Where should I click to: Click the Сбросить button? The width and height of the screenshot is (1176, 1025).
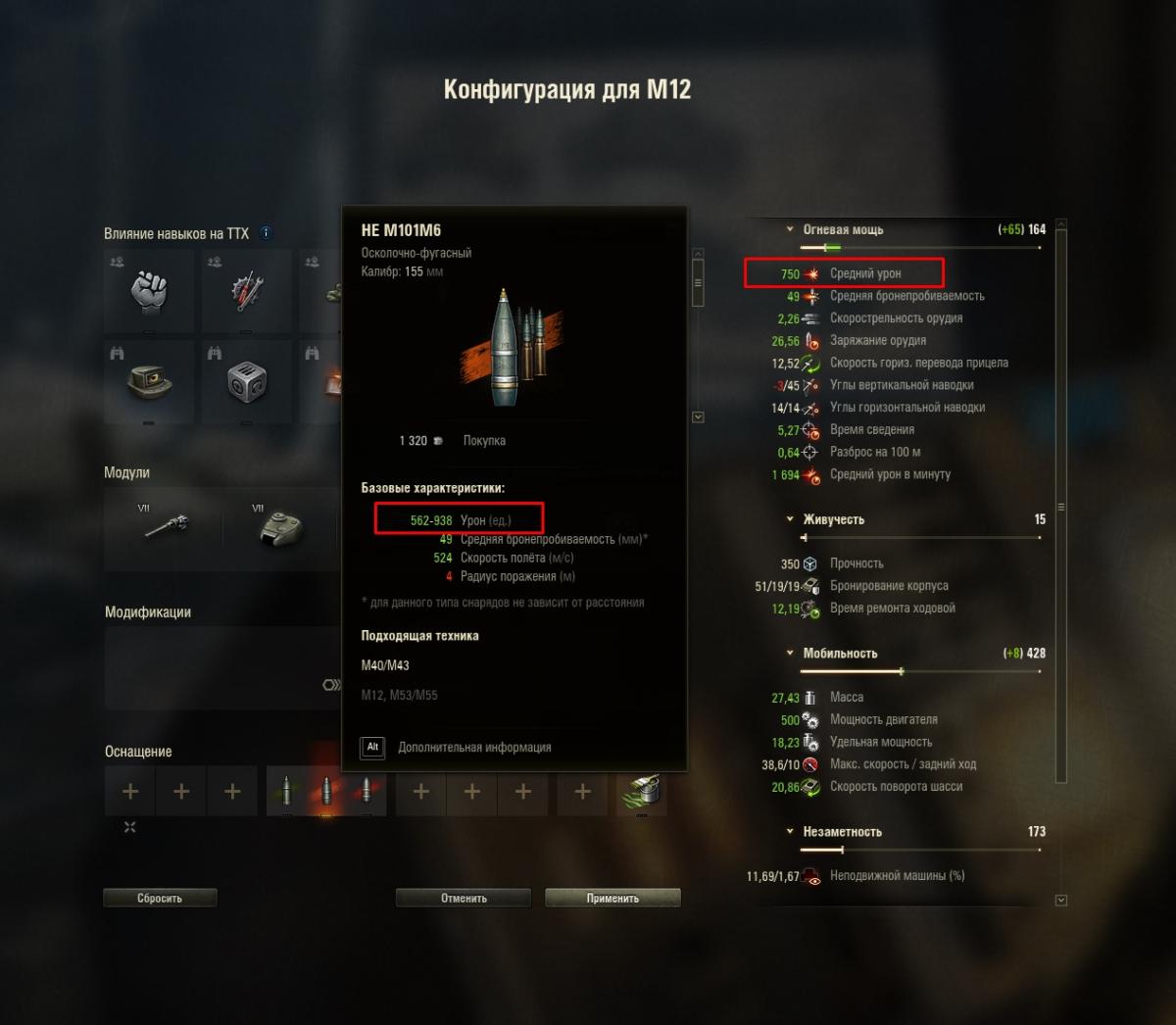(160, 898)
